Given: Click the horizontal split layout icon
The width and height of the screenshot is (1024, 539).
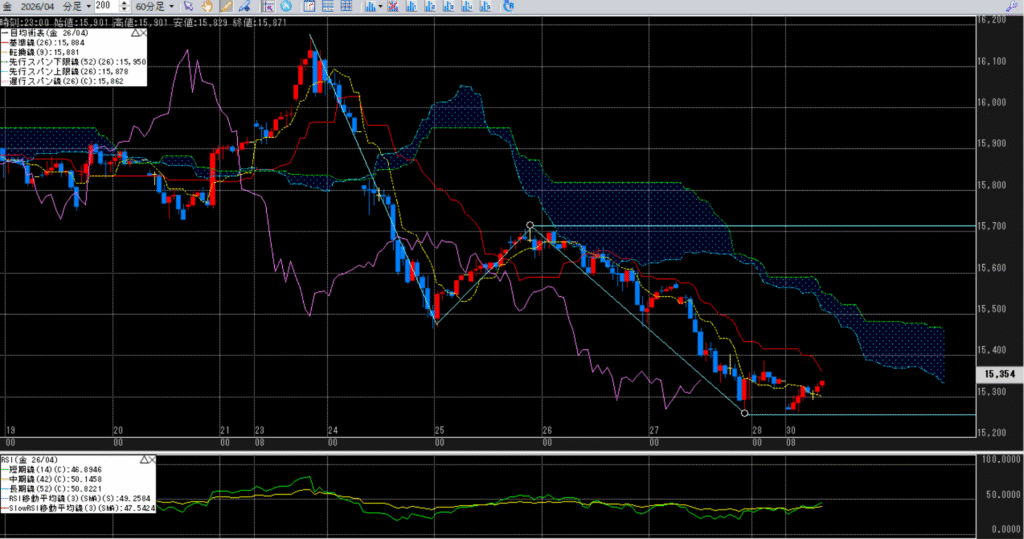Looking at the screenshot, I should click(x=328, y=7).
